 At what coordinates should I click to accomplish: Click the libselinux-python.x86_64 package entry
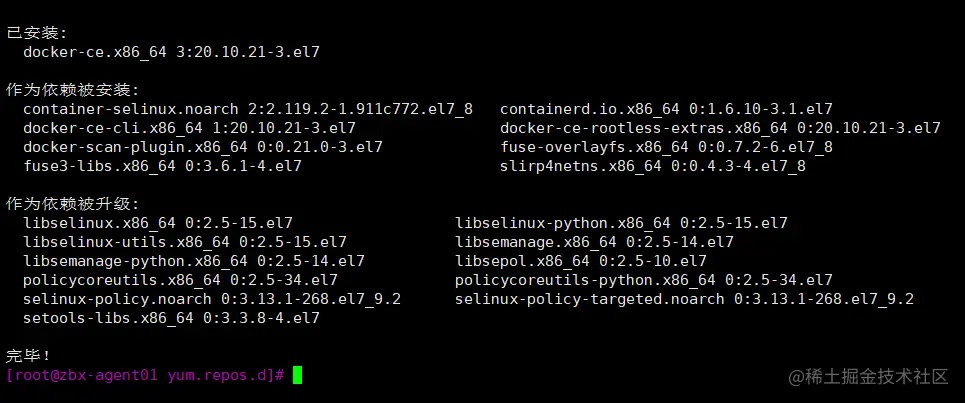(621, 222)
